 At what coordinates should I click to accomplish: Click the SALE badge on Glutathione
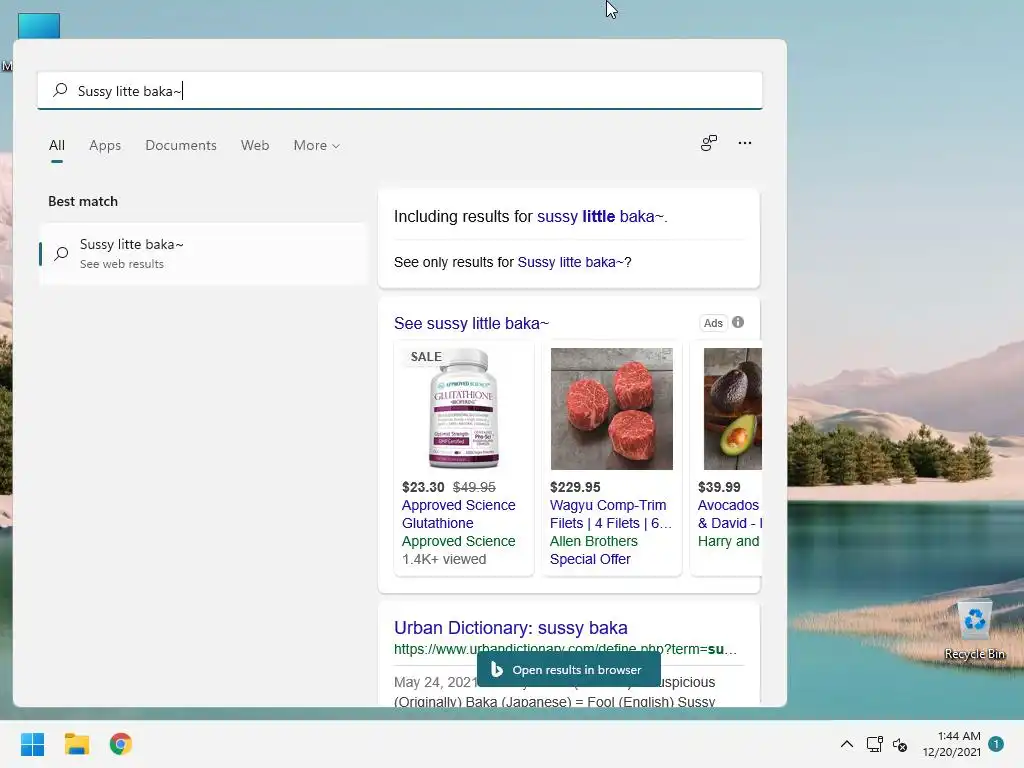click(426, 357)
